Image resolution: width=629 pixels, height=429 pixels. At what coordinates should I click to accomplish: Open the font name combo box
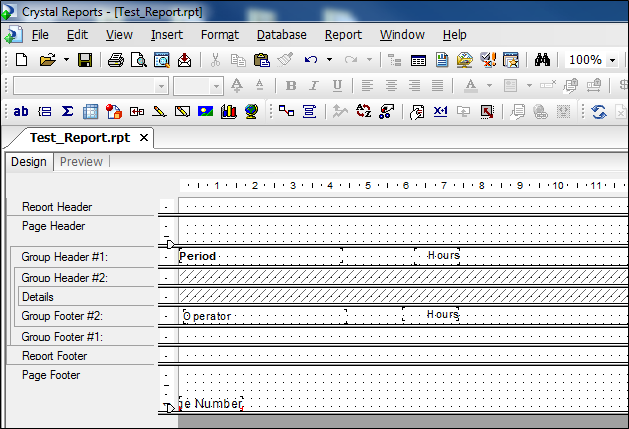tap(91, 86)
